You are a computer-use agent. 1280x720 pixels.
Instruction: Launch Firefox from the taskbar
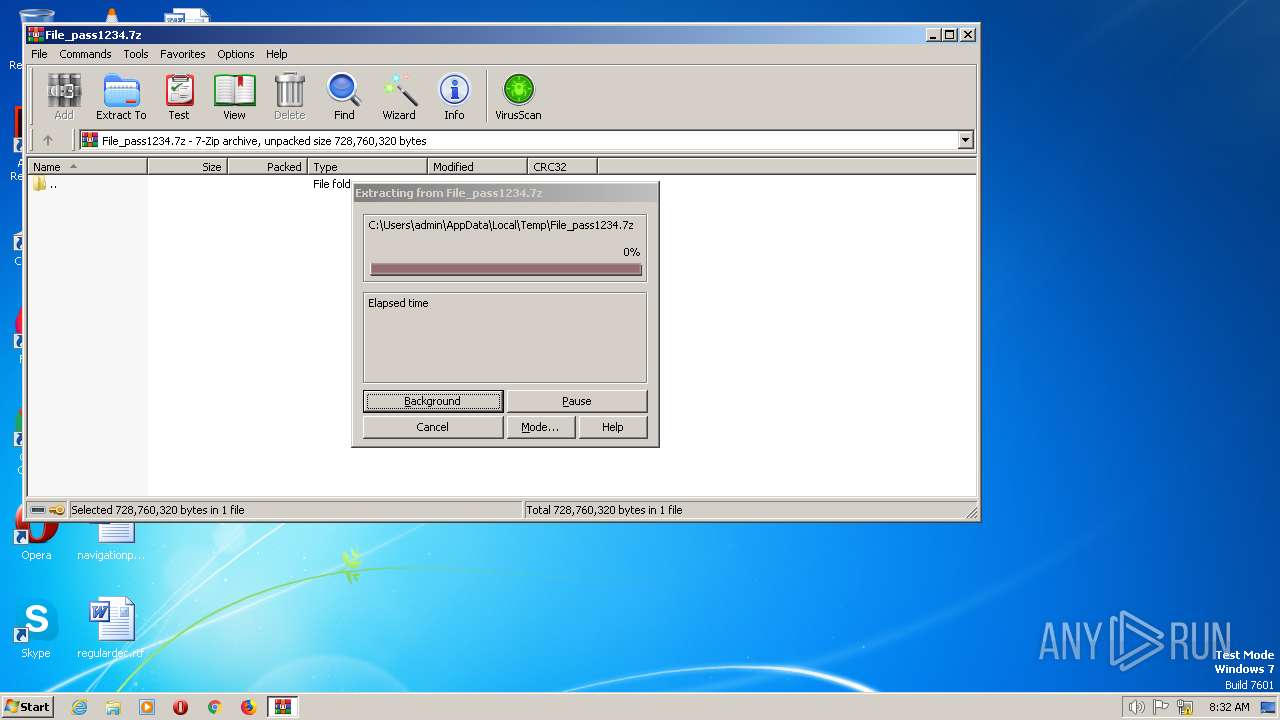pyautogui.click(x=248, y=707)
